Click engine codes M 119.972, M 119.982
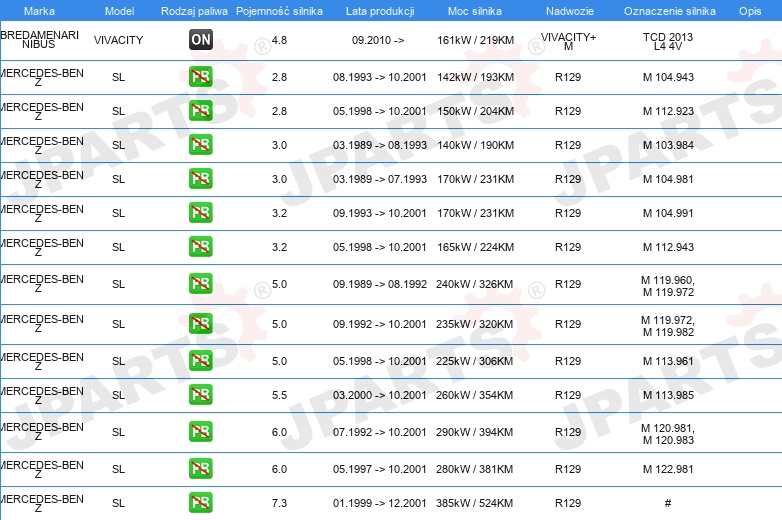This screenshot has width=782, height=520. coord(668,326)
